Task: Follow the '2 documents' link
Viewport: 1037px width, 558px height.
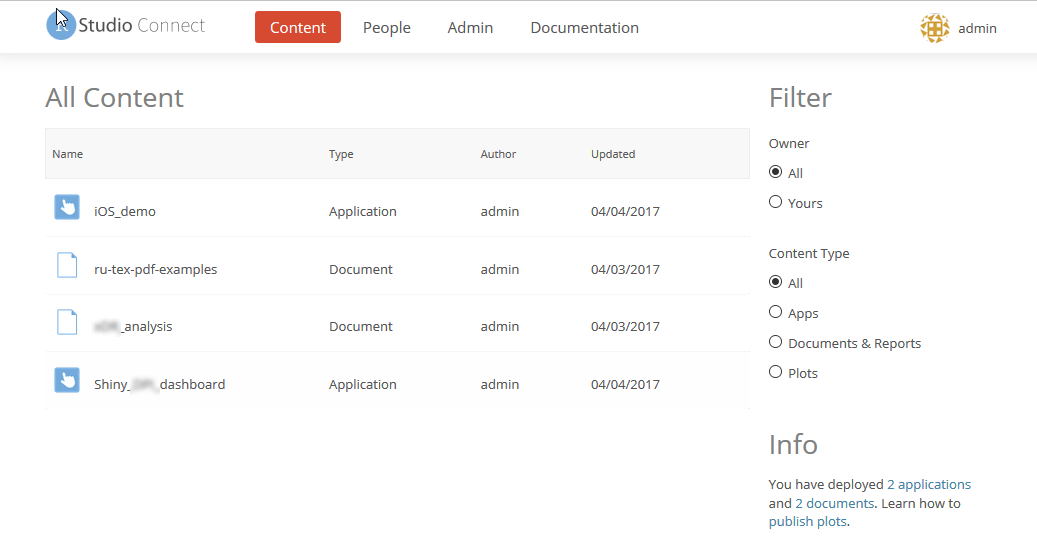Action: pyautogui.click(x=834, y=503)
